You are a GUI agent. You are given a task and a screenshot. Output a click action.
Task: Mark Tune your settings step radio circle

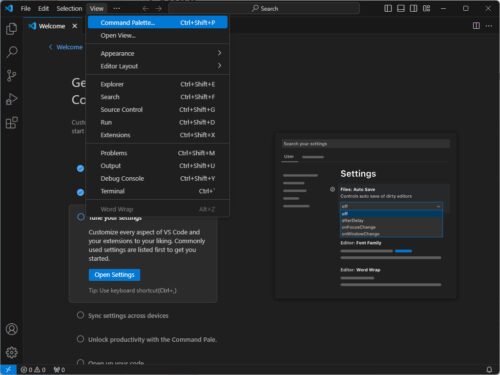[81, 217]
